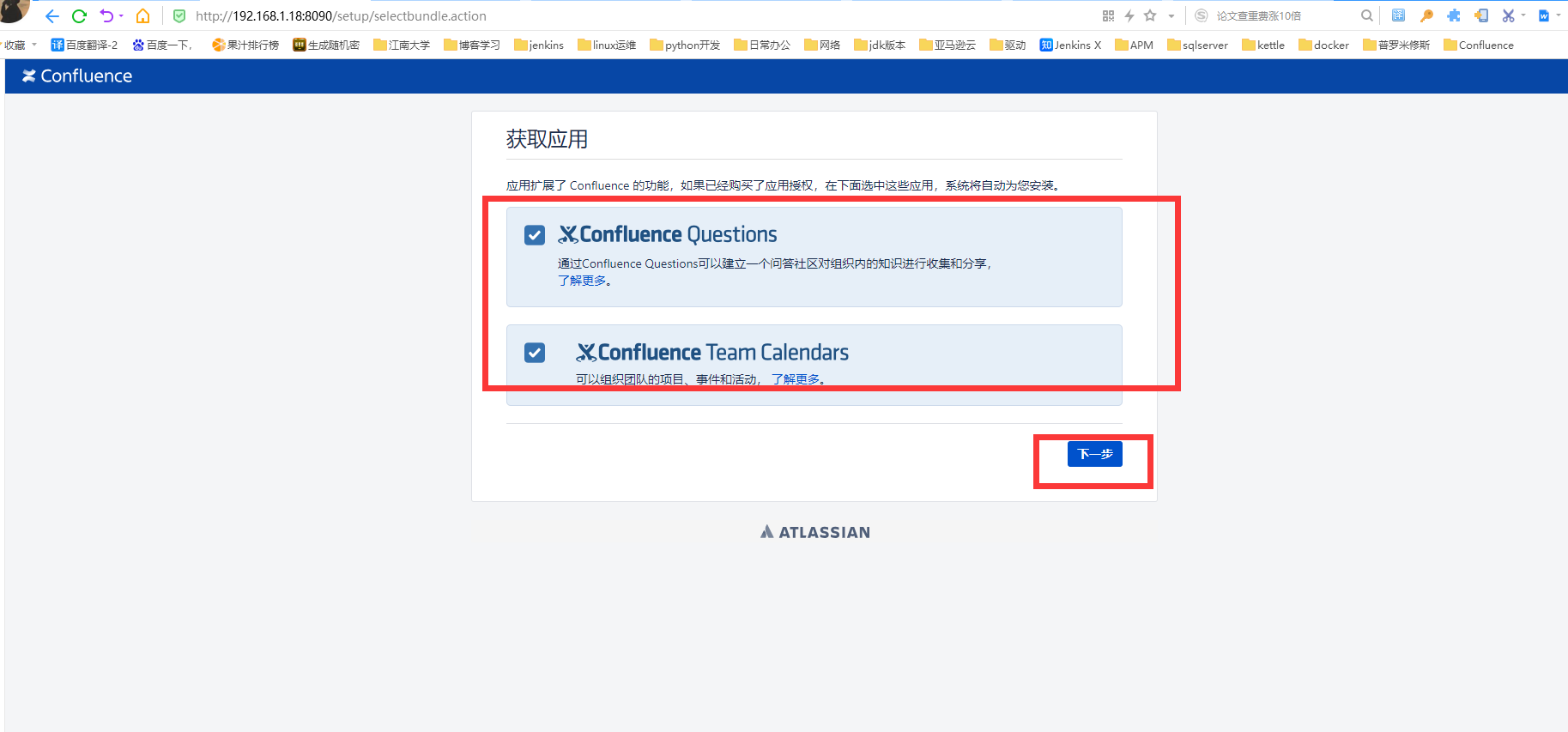This screenshot has height=732, width=1568.
Task: Open the QR code icon in address bar
Action: [1108, 16]
